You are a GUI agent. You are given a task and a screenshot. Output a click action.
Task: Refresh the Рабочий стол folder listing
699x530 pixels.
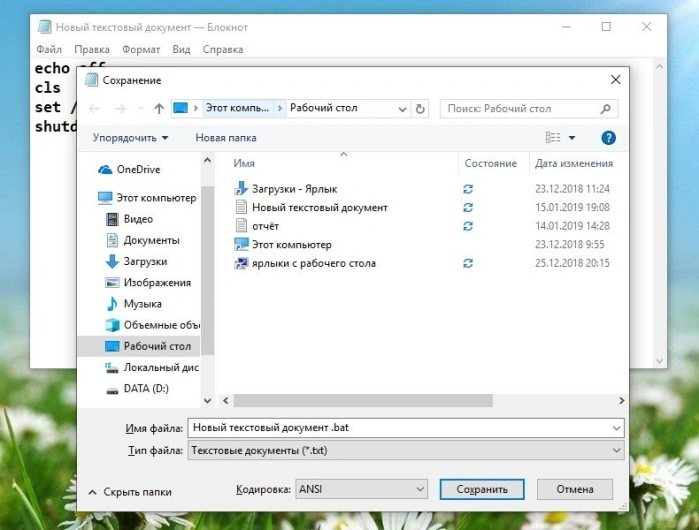point(420,109)
